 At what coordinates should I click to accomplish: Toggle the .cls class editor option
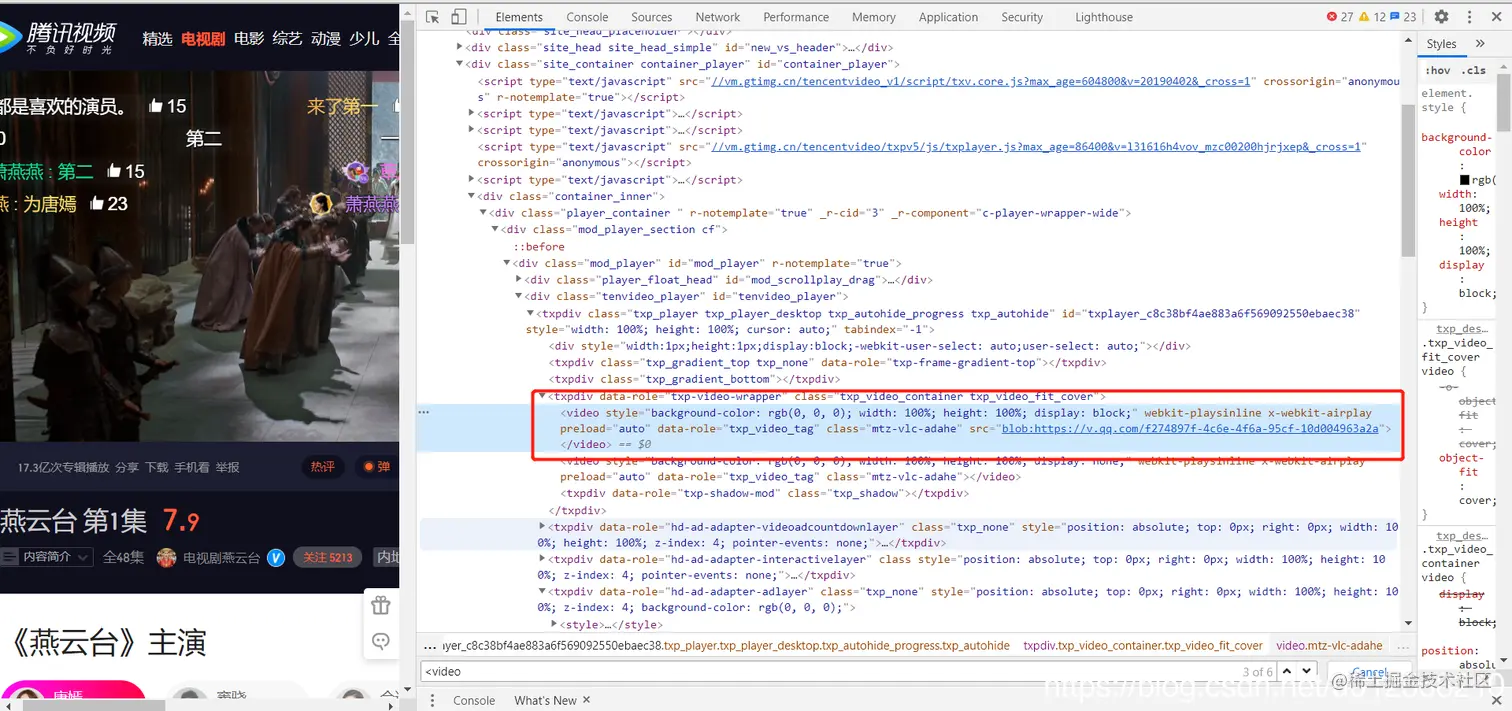[1474, 71]
